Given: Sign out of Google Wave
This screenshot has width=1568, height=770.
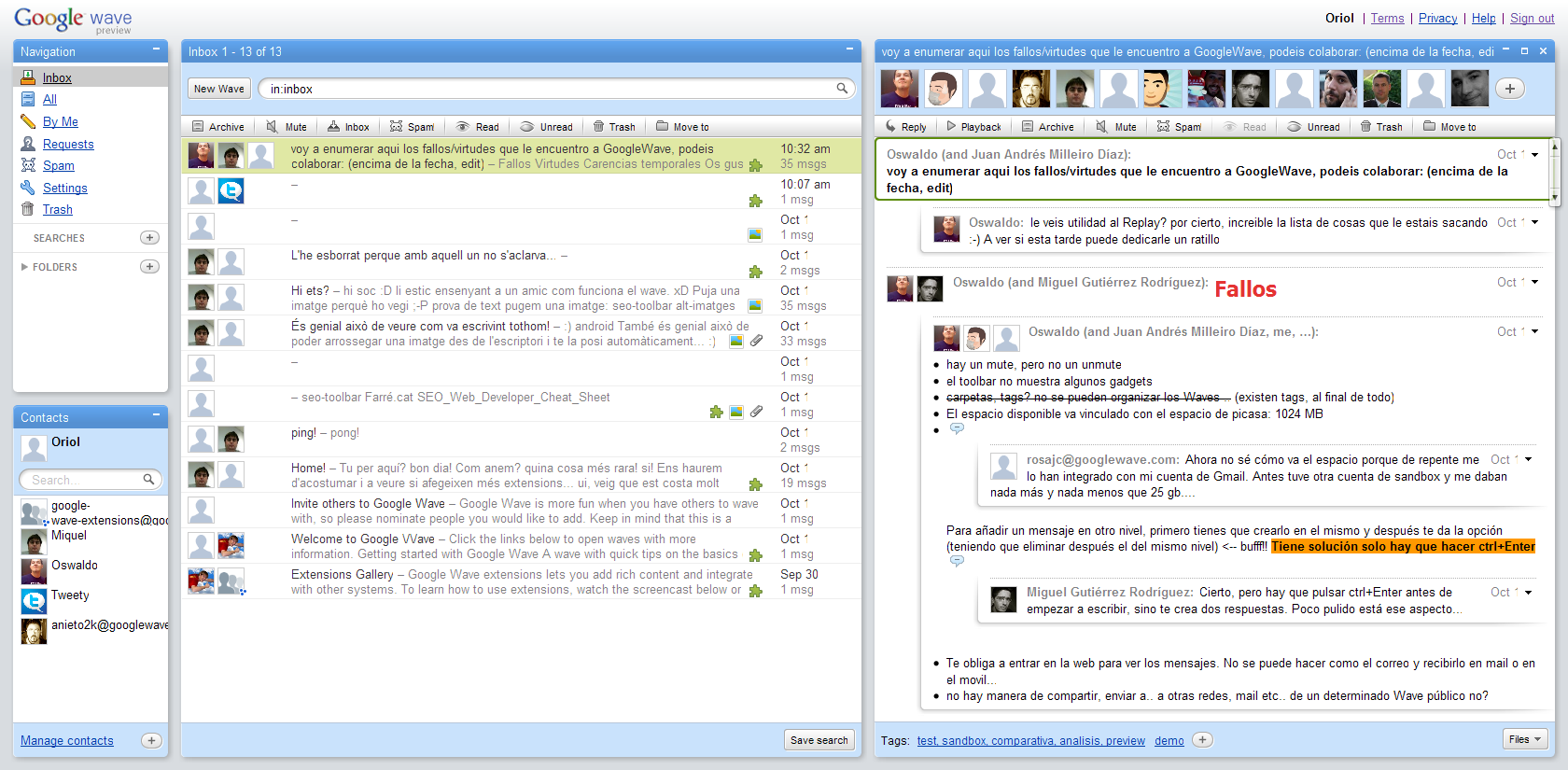Looking at the screenshot, I should click(x=1533, y=18).
